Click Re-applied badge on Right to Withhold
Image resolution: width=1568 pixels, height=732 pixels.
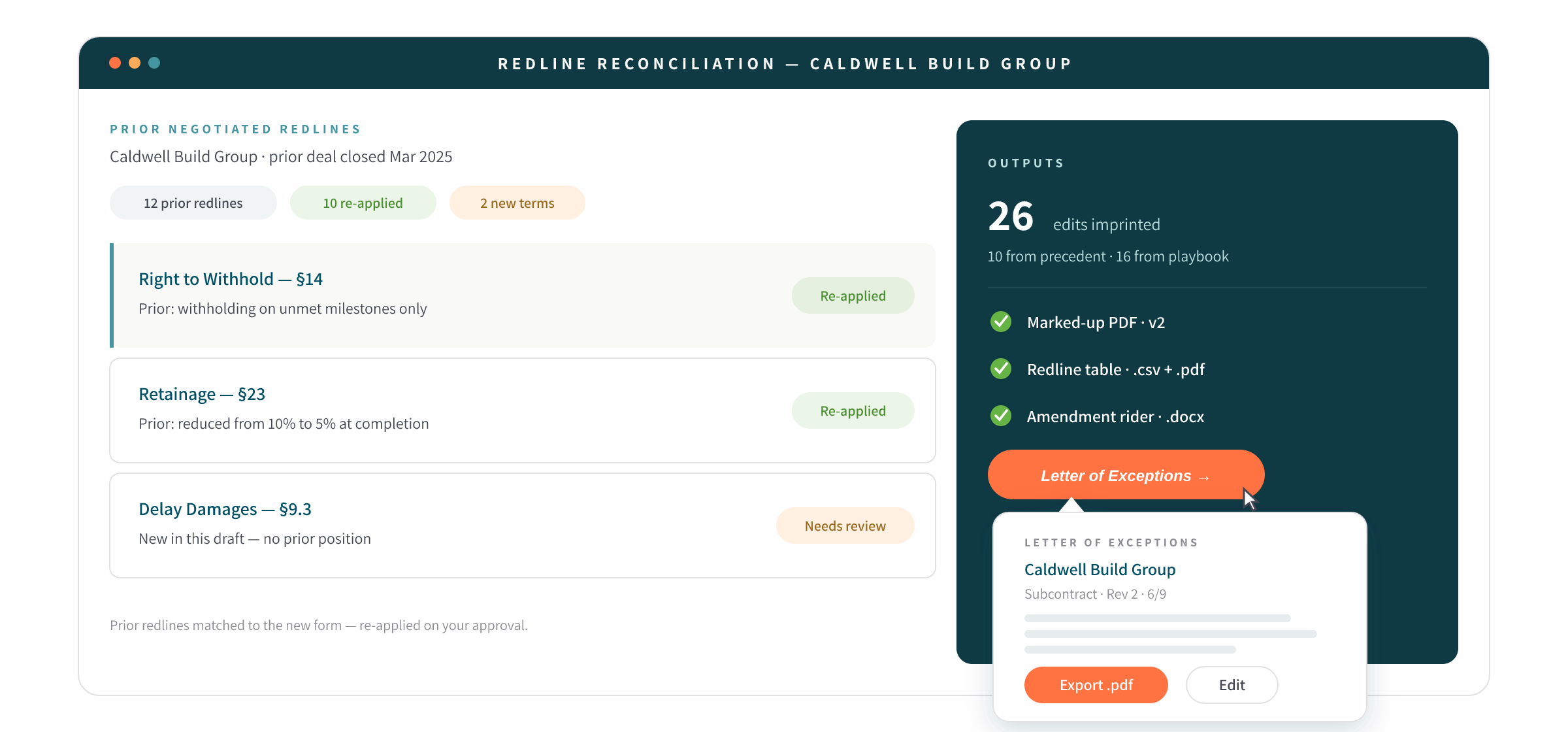[853, 295]
